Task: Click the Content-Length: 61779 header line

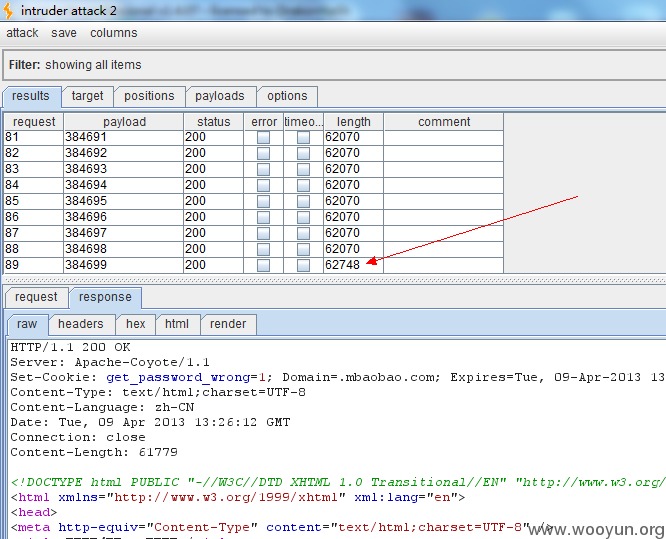Action: [x=94, y=452]
